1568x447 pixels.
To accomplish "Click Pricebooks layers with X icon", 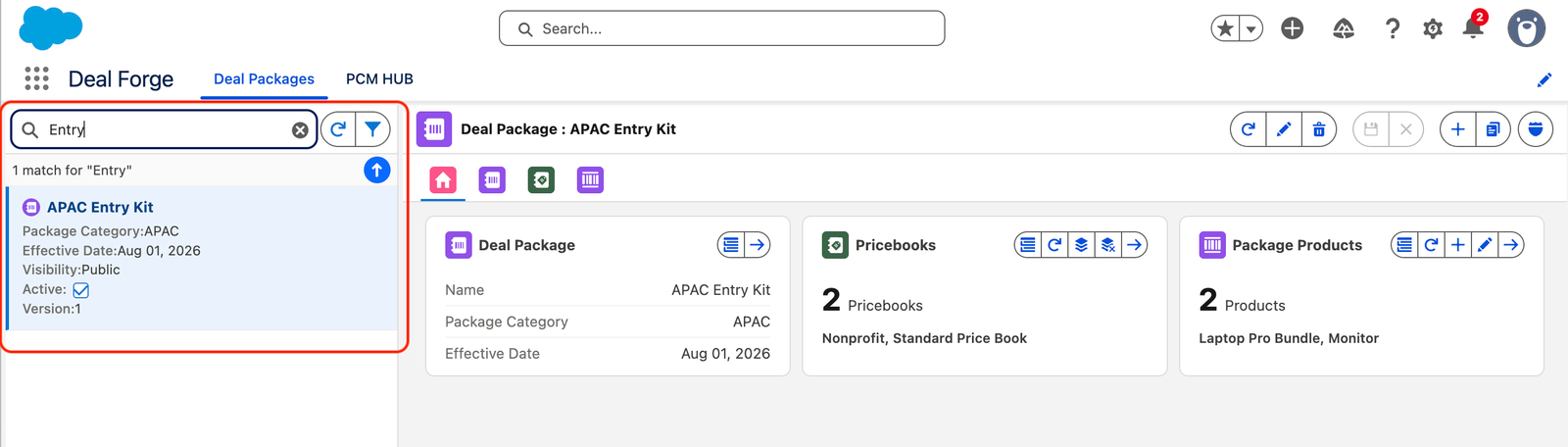I will (1108, 245).
